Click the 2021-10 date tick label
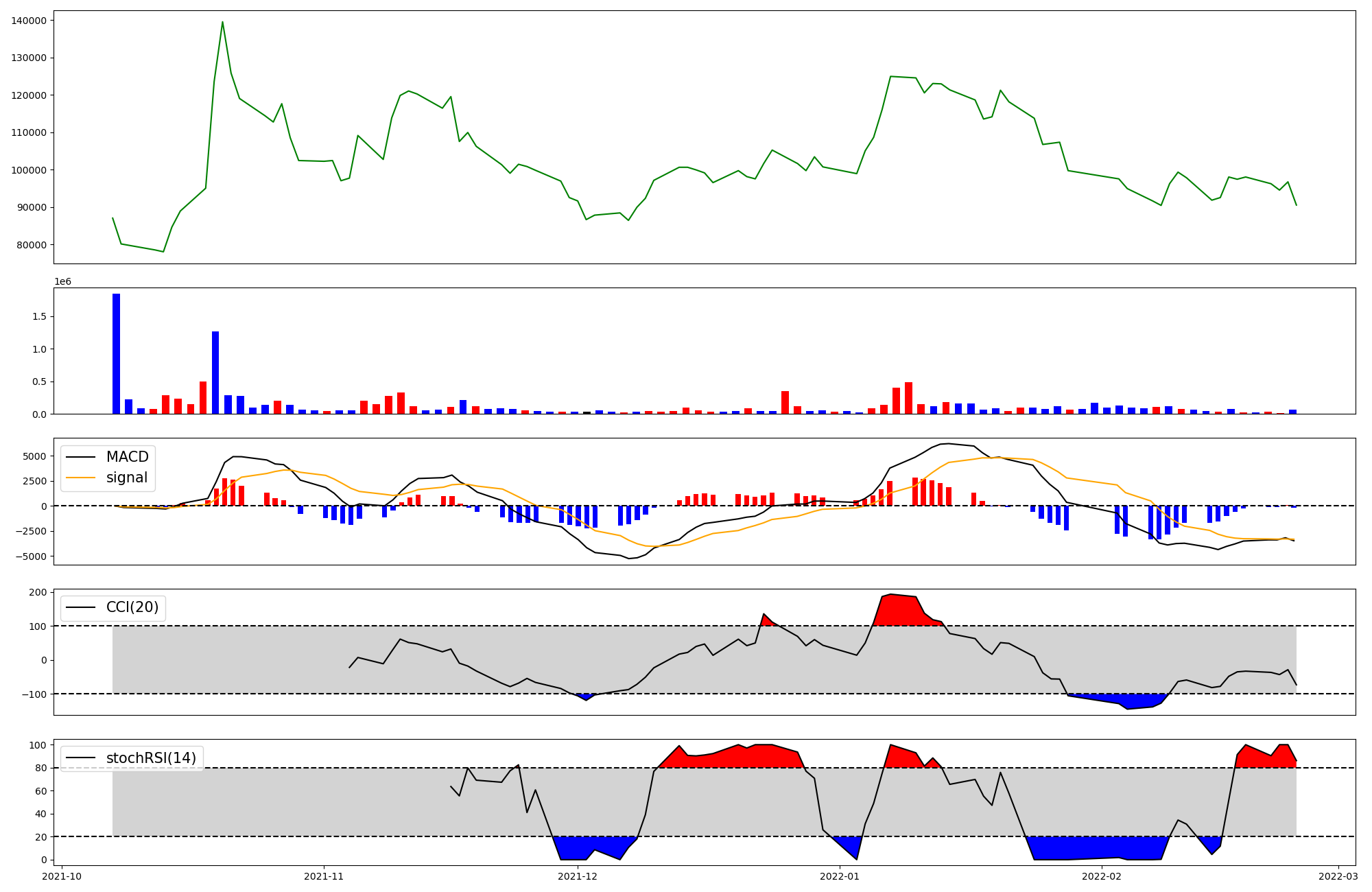The image size is (1372, 892). tap(62, 876)
